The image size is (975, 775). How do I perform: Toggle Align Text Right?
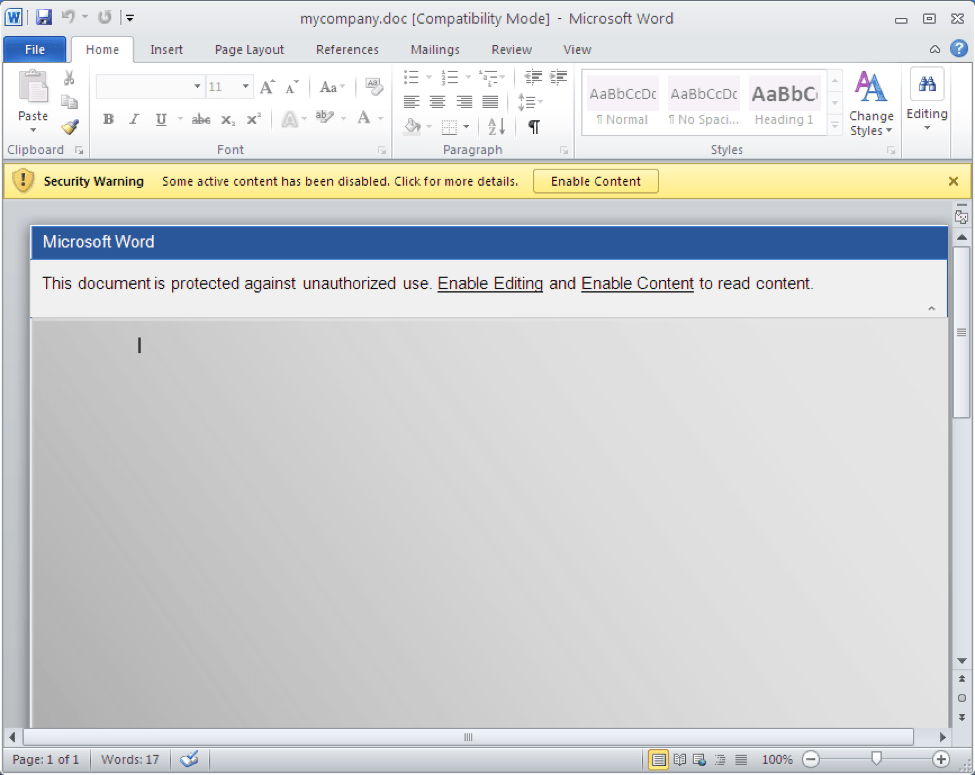pyautogui.click(x=464, y=101)
